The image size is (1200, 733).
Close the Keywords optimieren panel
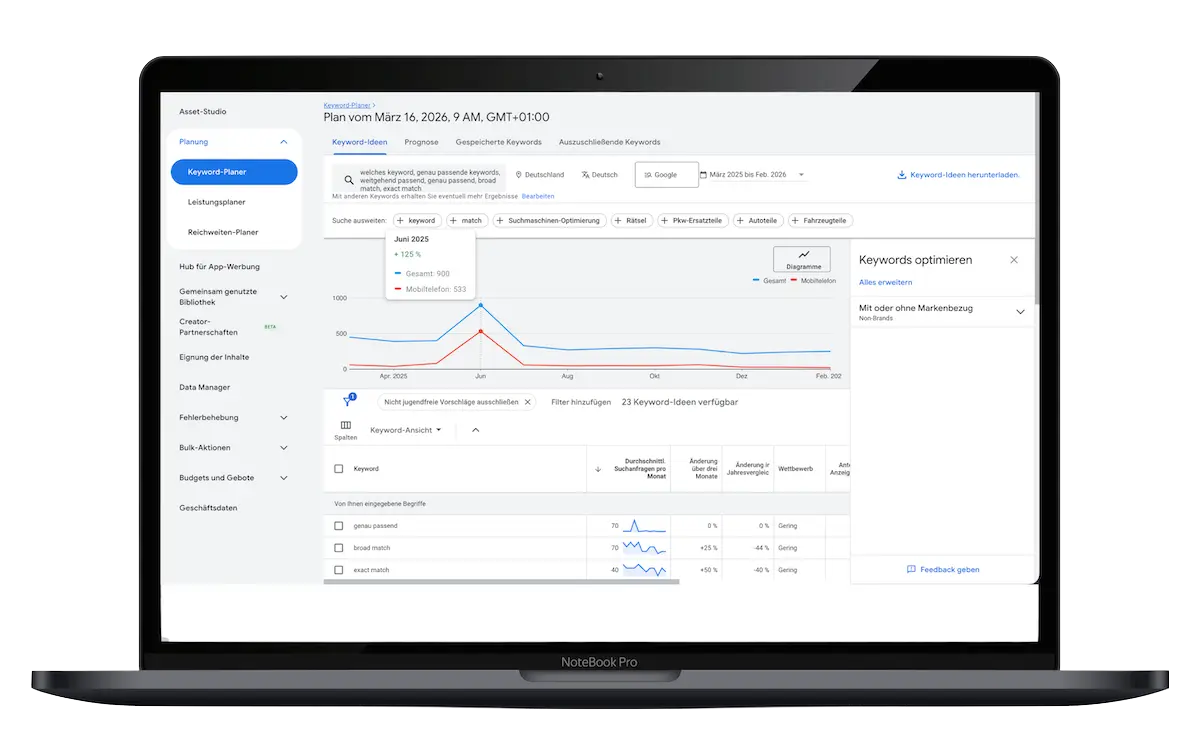click(1014, 260)
